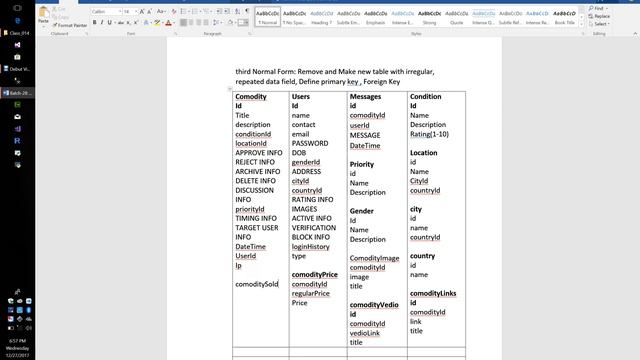Apply the Heading 1 style

click(x=322, y=17)
